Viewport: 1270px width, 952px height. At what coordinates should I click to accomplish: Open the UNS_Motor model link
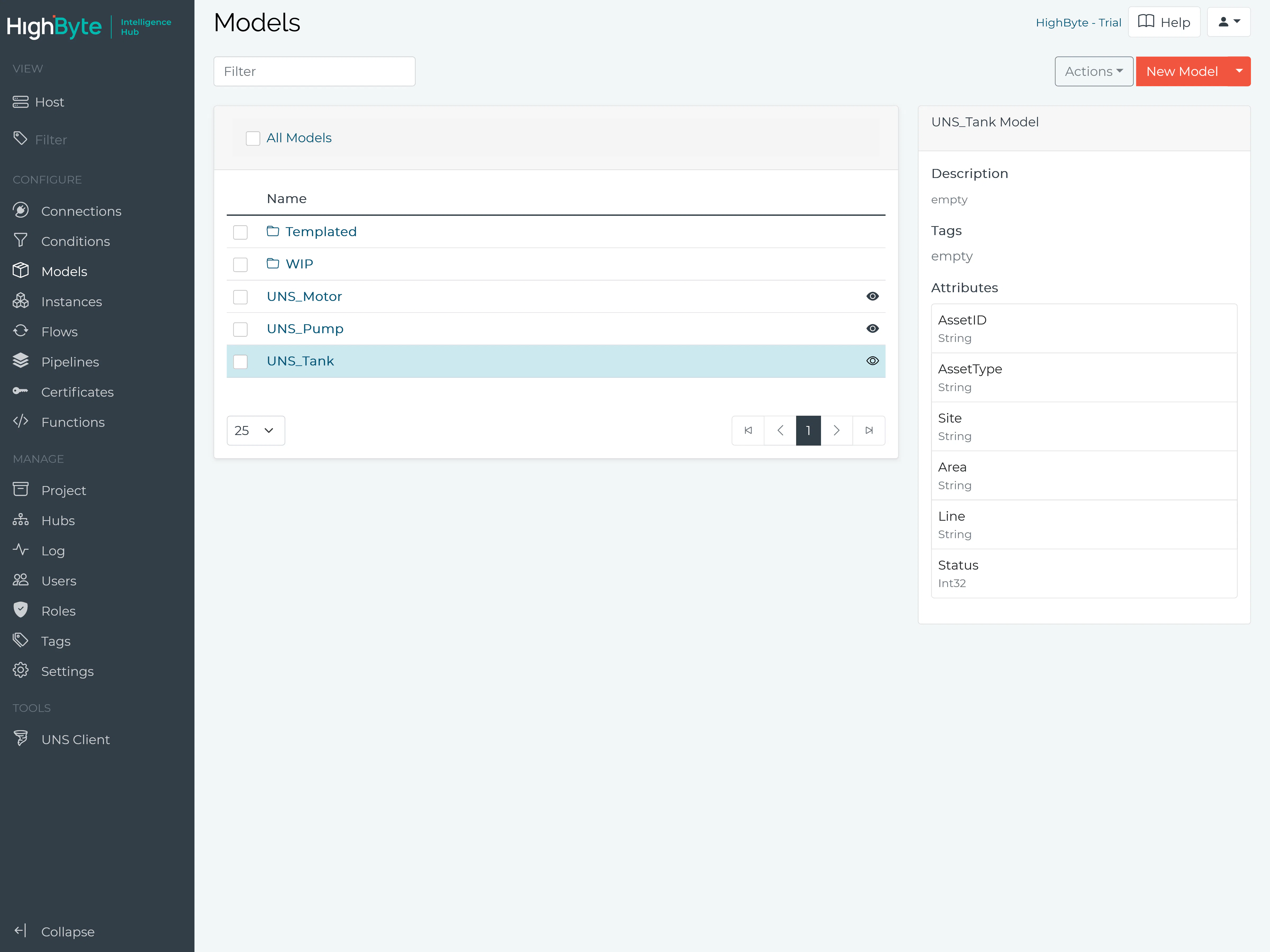tap(304, 297)
